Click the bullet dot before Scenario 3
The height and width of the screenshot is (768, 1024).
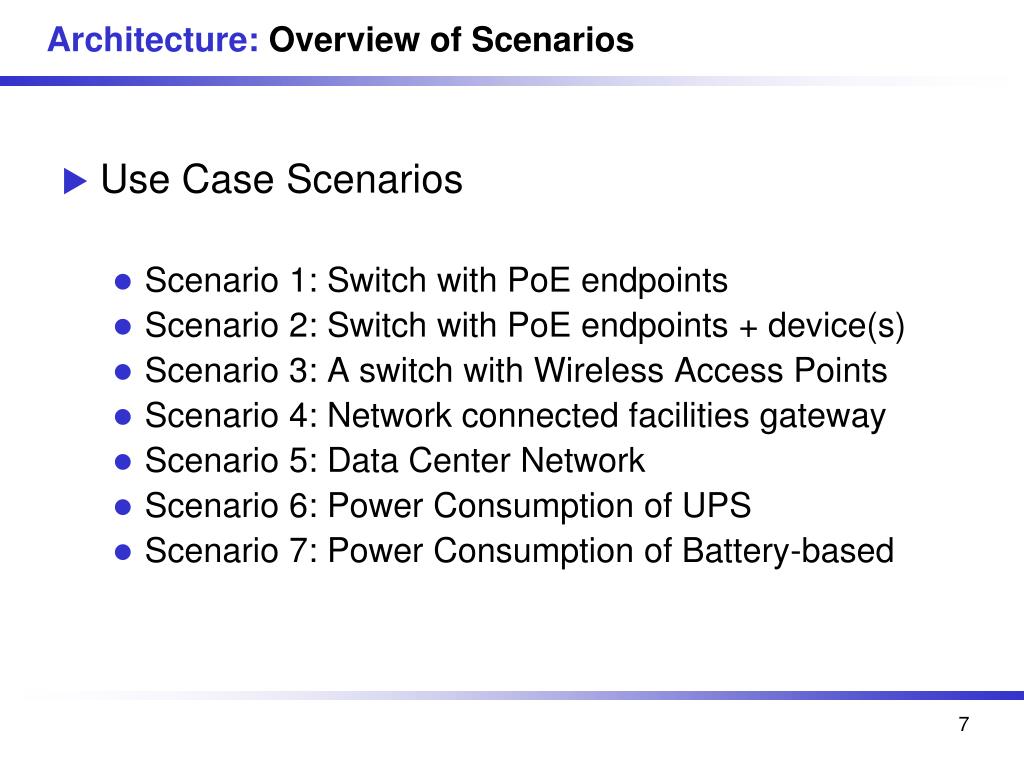[x=123, y=372]
